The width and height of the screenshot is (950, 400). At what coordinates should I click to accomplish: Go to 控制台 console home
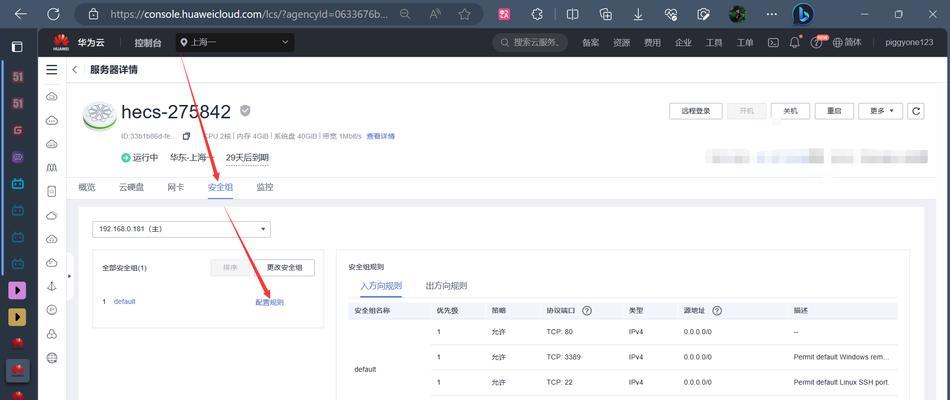click(148, 42)
